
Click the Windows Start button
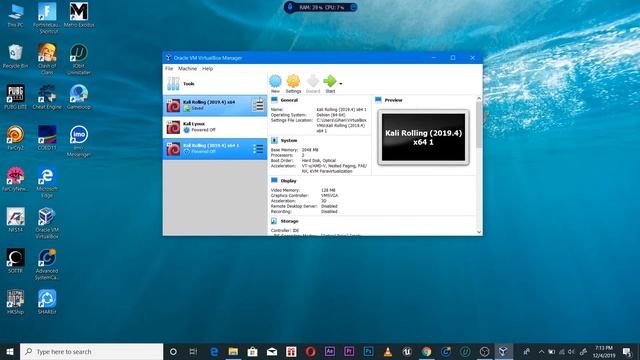tap(10, 351)
